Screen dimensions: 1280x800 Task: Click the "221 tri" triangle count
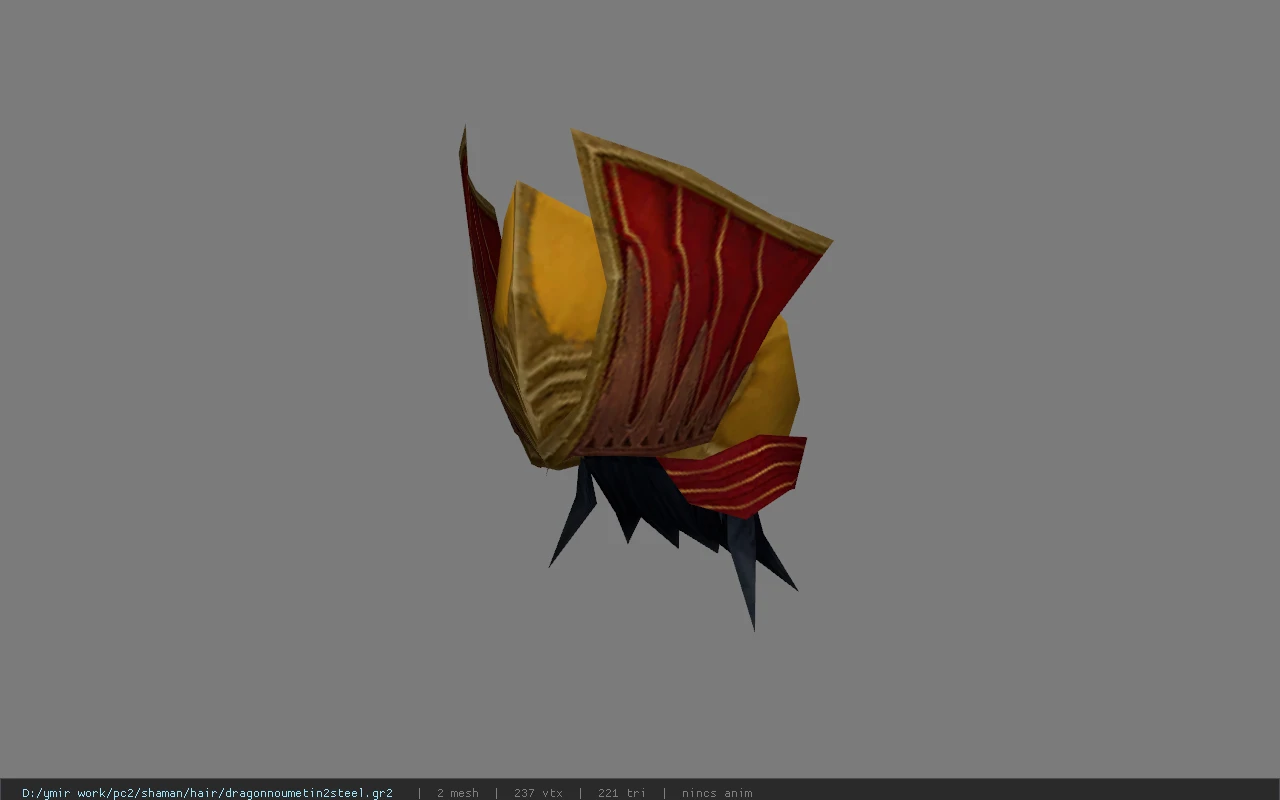point(622,793)
